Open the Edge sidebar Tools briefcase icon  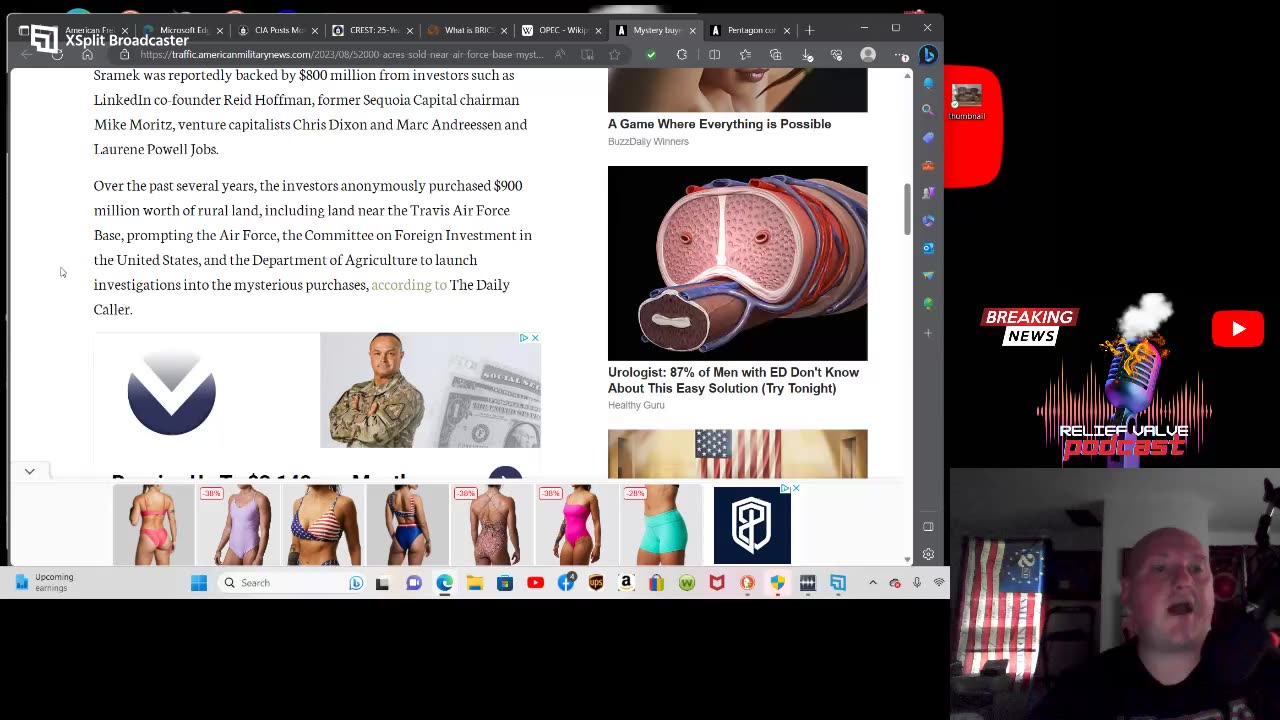tap(928, 165)
